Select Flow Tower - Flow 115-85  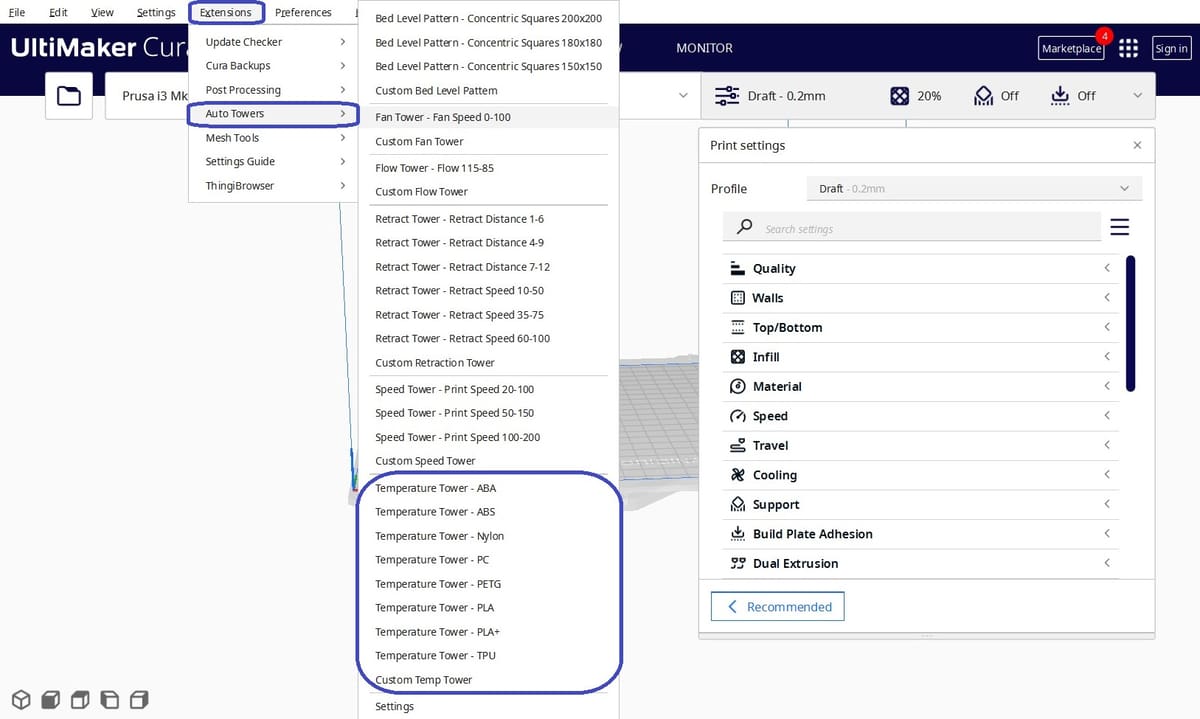[x=488, y=168]
